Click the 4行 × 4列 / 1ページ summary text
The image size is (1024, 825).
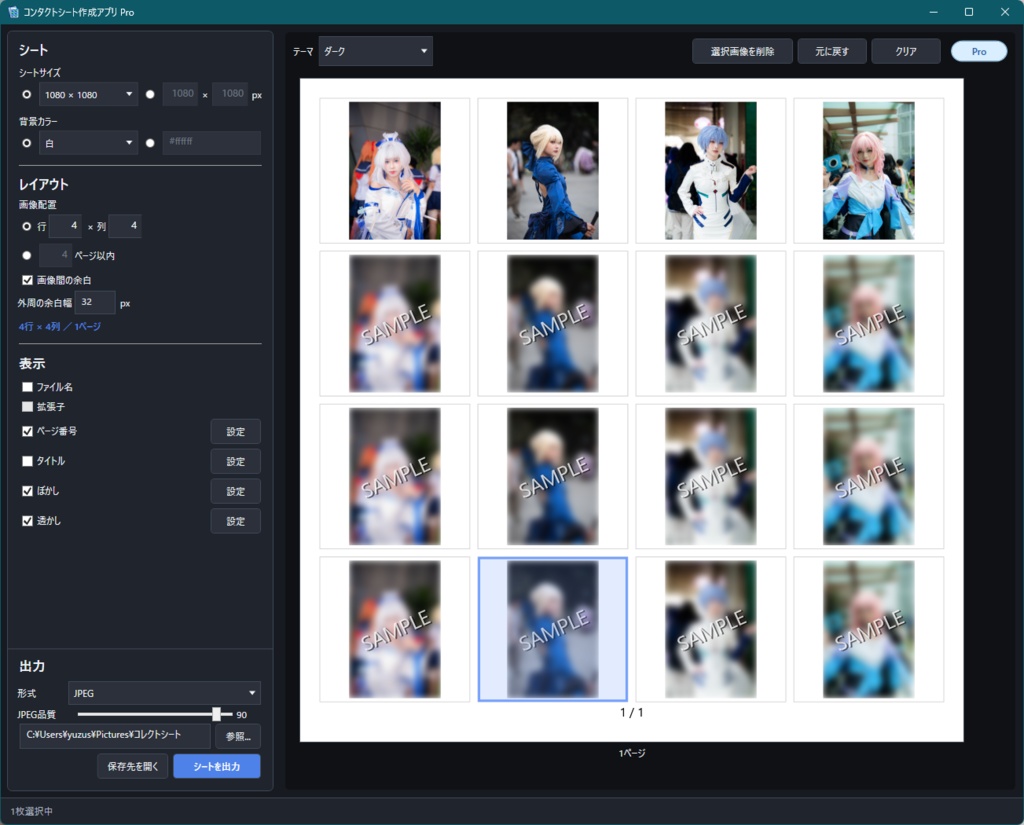(59, 327)
